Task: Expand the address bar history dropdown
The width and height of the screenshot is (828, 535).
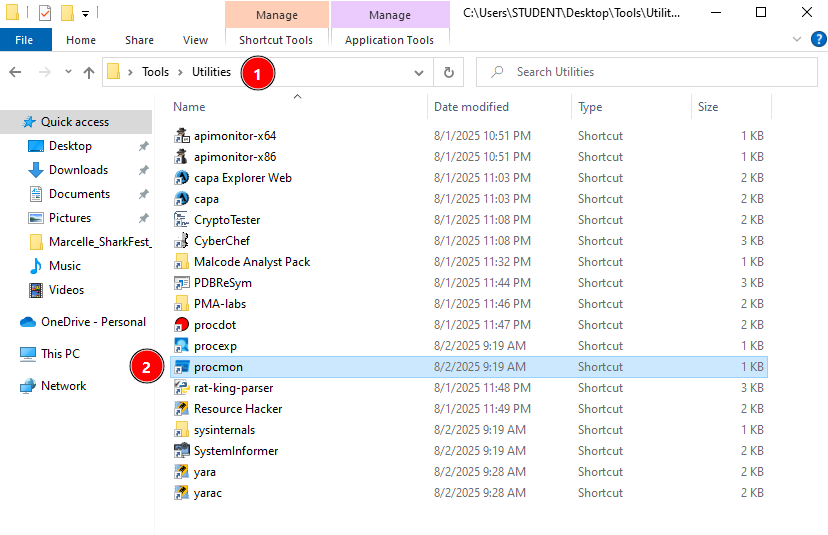Action: click(419, 72)
